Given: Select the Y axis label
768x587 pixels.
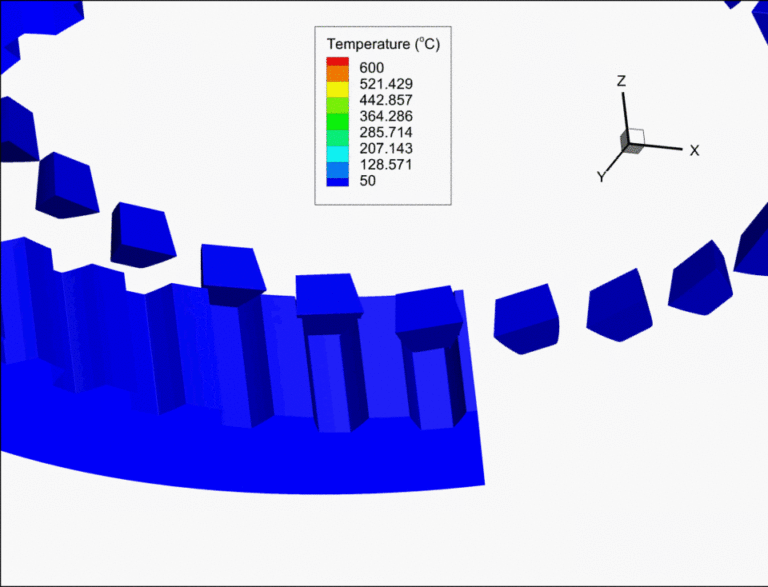Looking at the screenshot, I should (601, 176).
